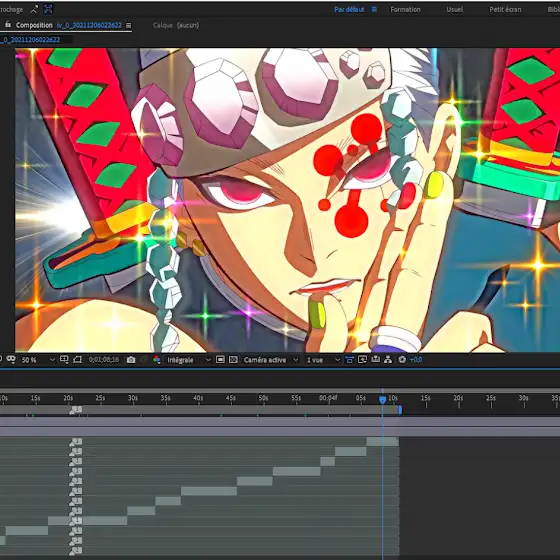Open the RGB channel display icon
The height and width of the screenshot is (560, 560).
pos(156,360)
